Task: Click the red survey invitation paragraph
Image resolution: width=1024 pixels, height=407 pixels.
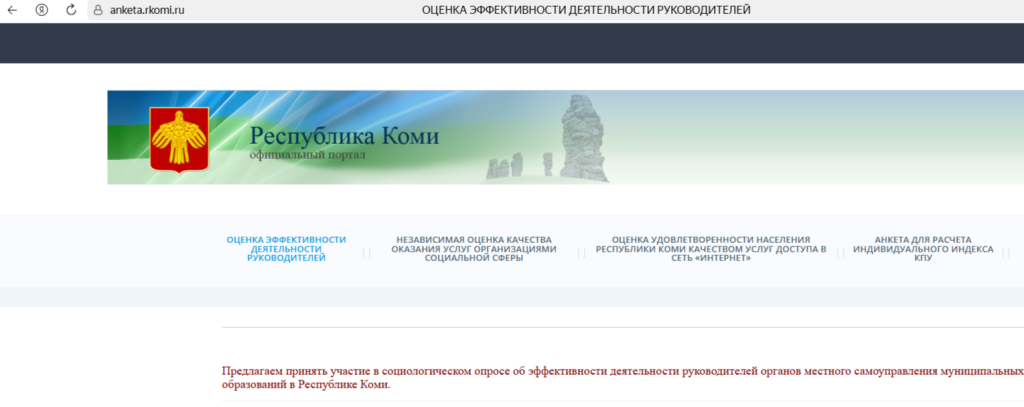Action: 620,377
